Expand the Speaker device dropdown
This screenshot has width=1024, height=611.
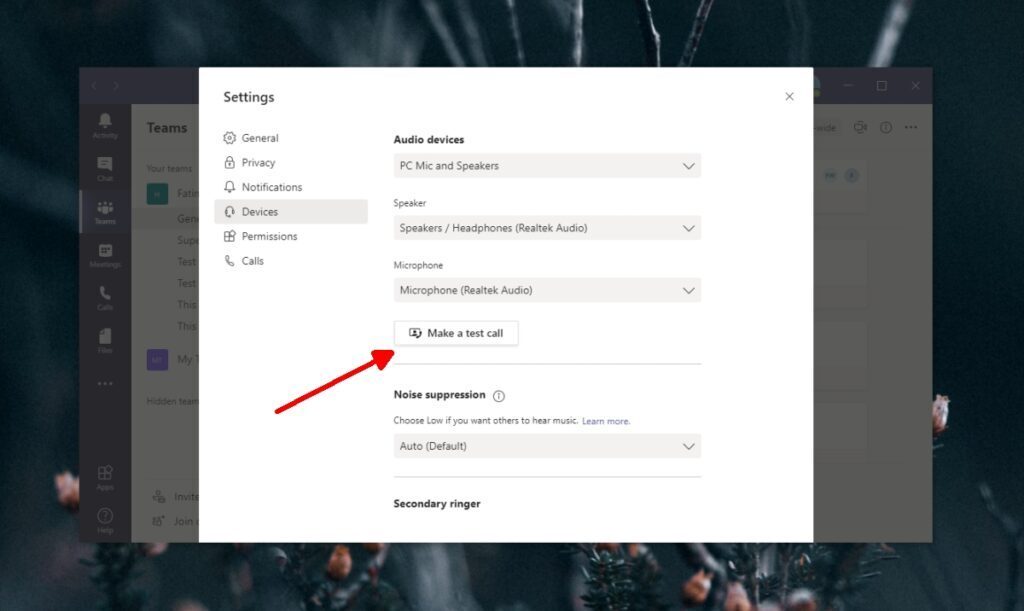click(x=547, y=227)
